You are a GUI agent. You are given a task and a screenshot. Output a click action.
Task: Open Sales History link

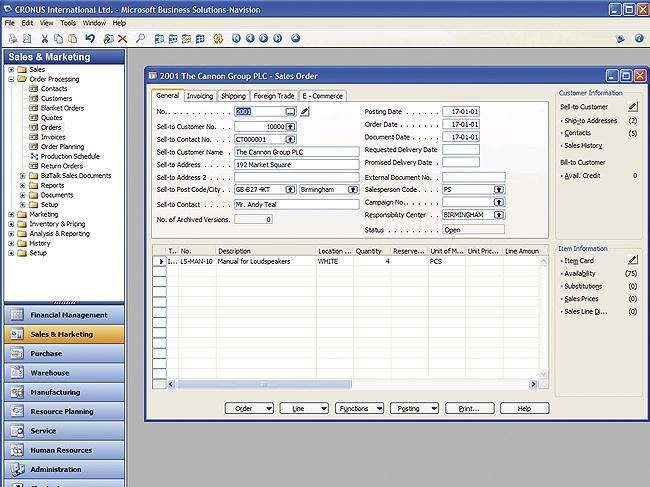[x=583, y=145]
